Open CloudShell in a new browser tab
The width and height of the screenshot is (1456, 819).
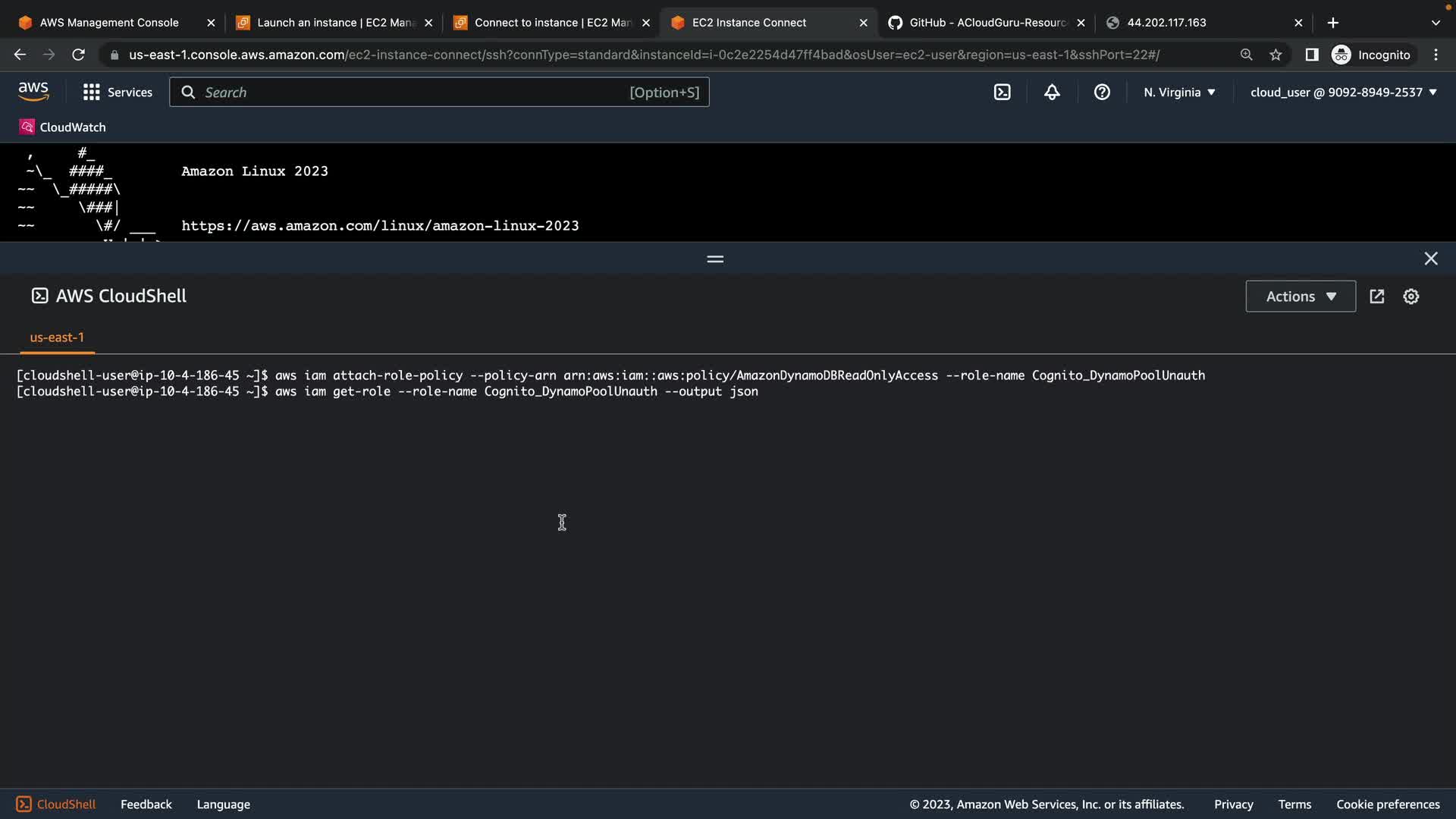point(1377,297)
